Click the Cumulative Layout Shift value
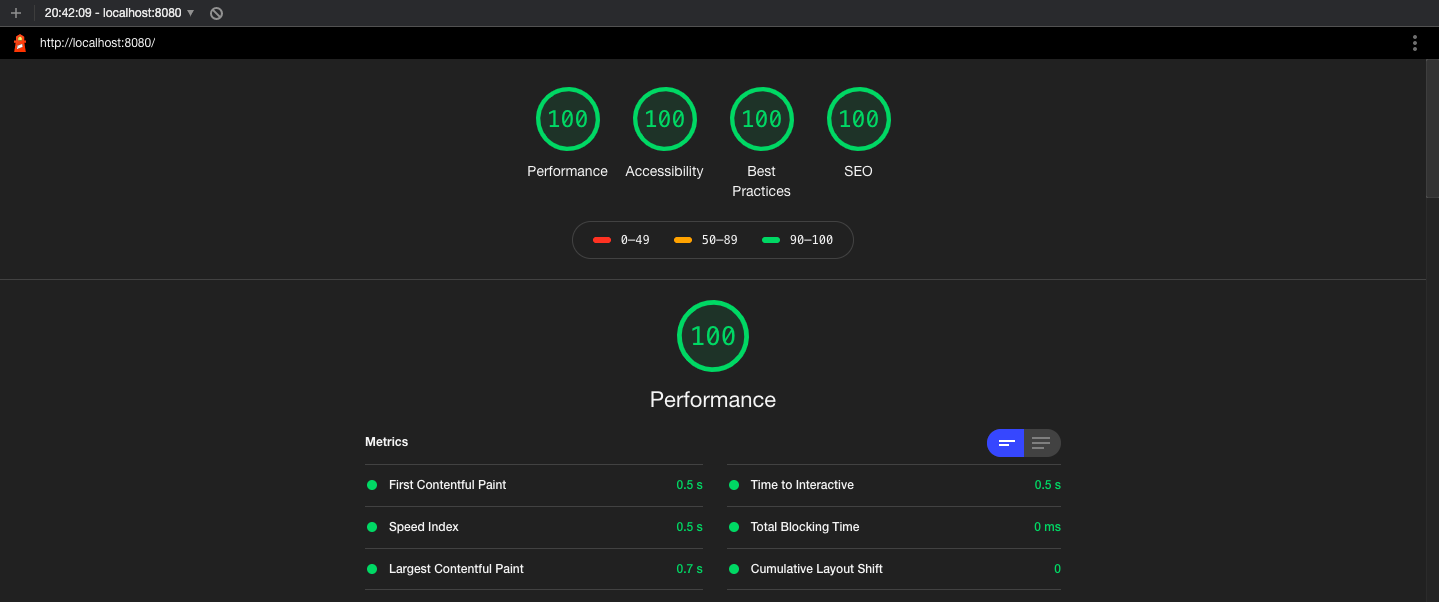Image resolution: width=1439 pixels, height=602 pixels. [1057, 568]
